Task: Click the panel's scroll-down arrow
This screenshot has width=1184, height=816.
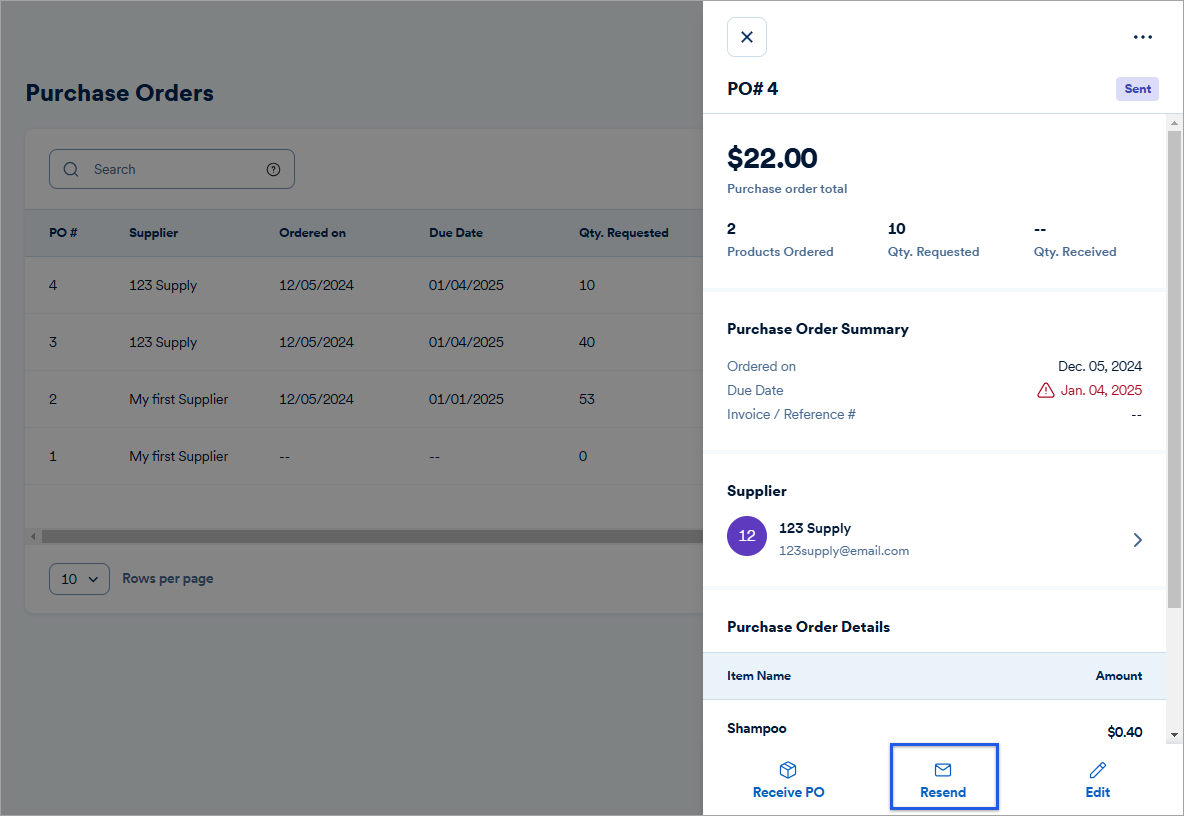Action: pyautogui.click(x=1174, y=734)
